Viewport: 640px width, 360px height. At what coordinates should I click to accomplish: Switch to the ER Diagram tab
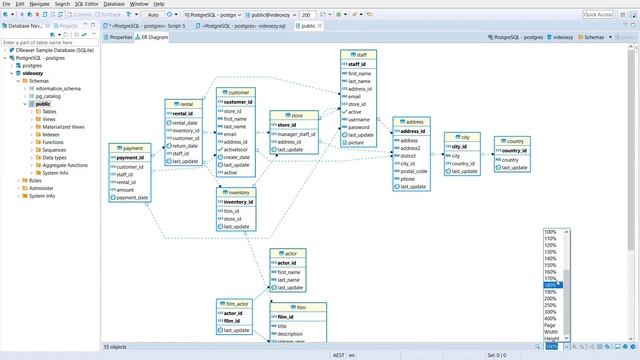(x=151, y=37)
